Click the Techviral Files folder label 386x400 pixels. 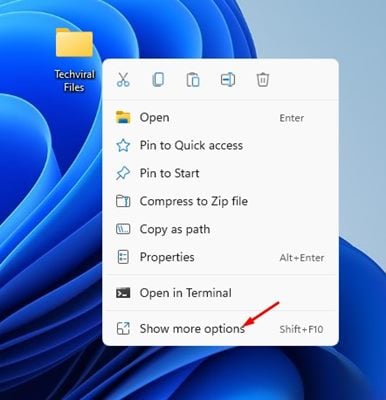click(75, 81)
